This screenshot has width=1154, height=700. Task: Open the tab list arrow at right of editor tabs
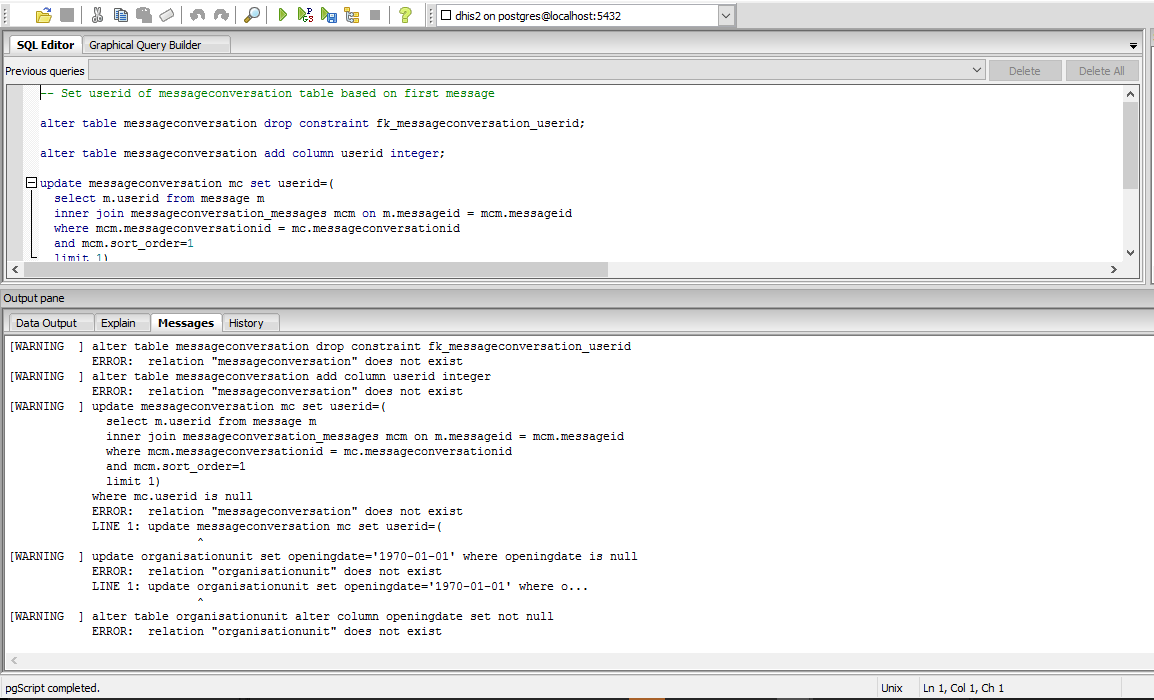(1133, 46)
